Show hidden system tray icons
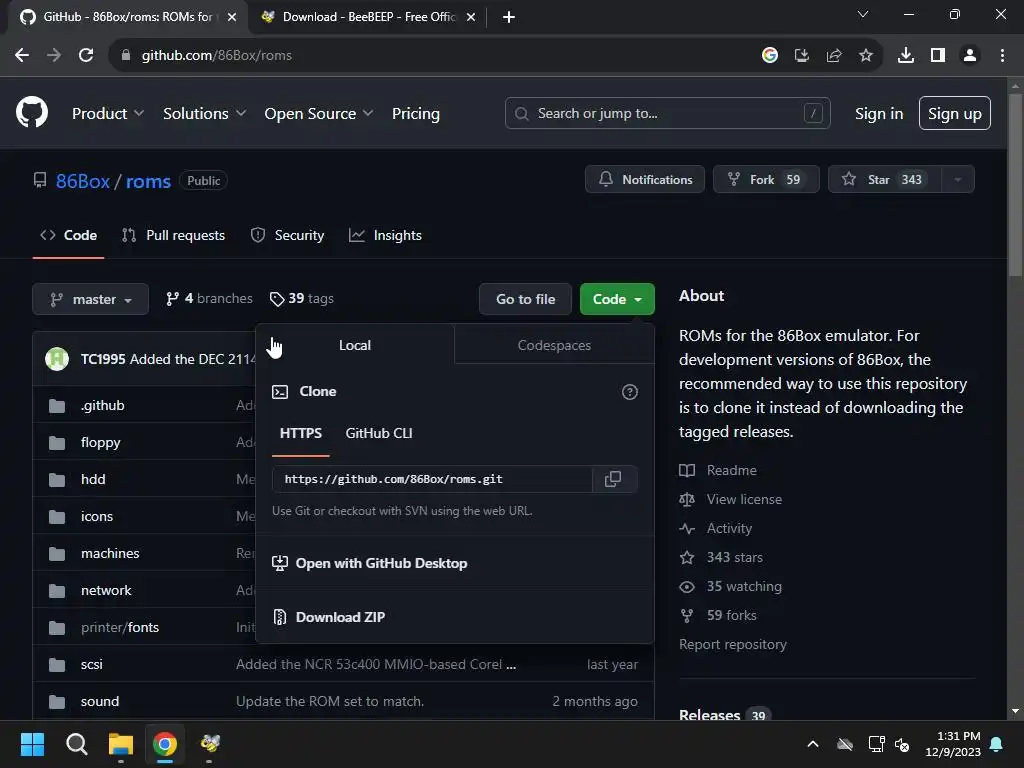The height and width of the screenshot is (768, 1024). point(813,744)
